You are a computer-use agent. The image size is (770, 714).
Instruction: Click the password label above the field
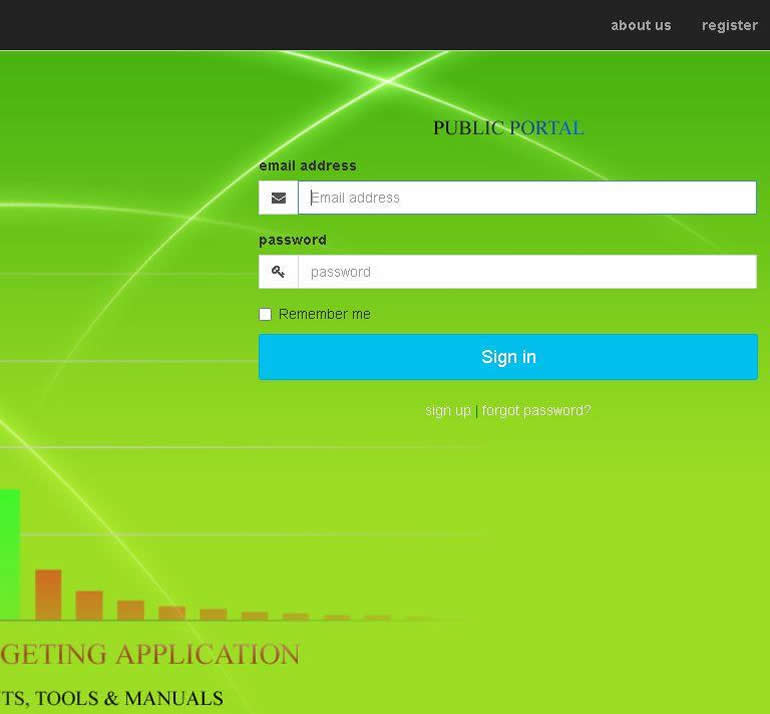coord(293,240)
